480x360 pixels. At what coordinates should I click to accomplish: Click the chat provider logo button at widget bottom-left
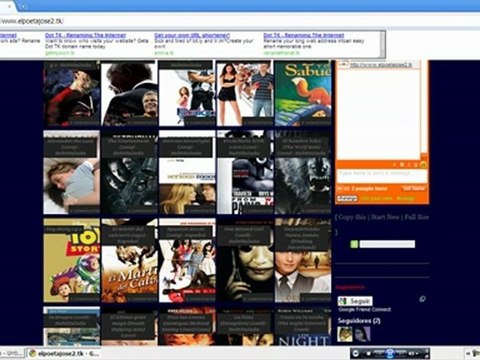(347, 198)
